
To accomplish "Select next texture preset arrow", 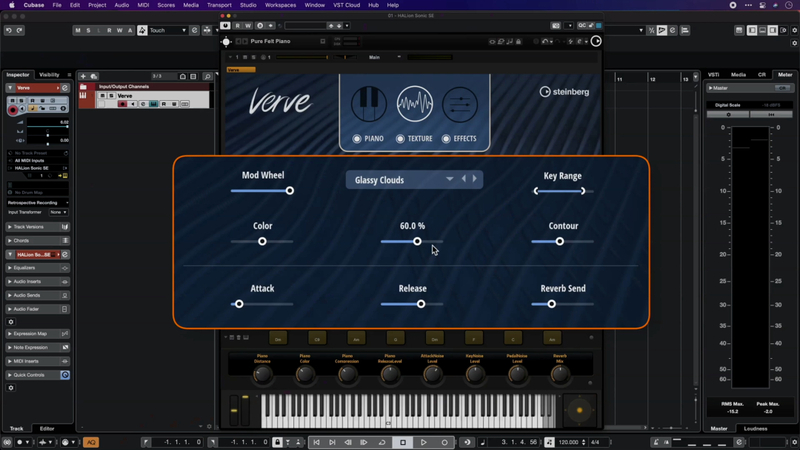I will pyautogui.click(x=474, y=179).
